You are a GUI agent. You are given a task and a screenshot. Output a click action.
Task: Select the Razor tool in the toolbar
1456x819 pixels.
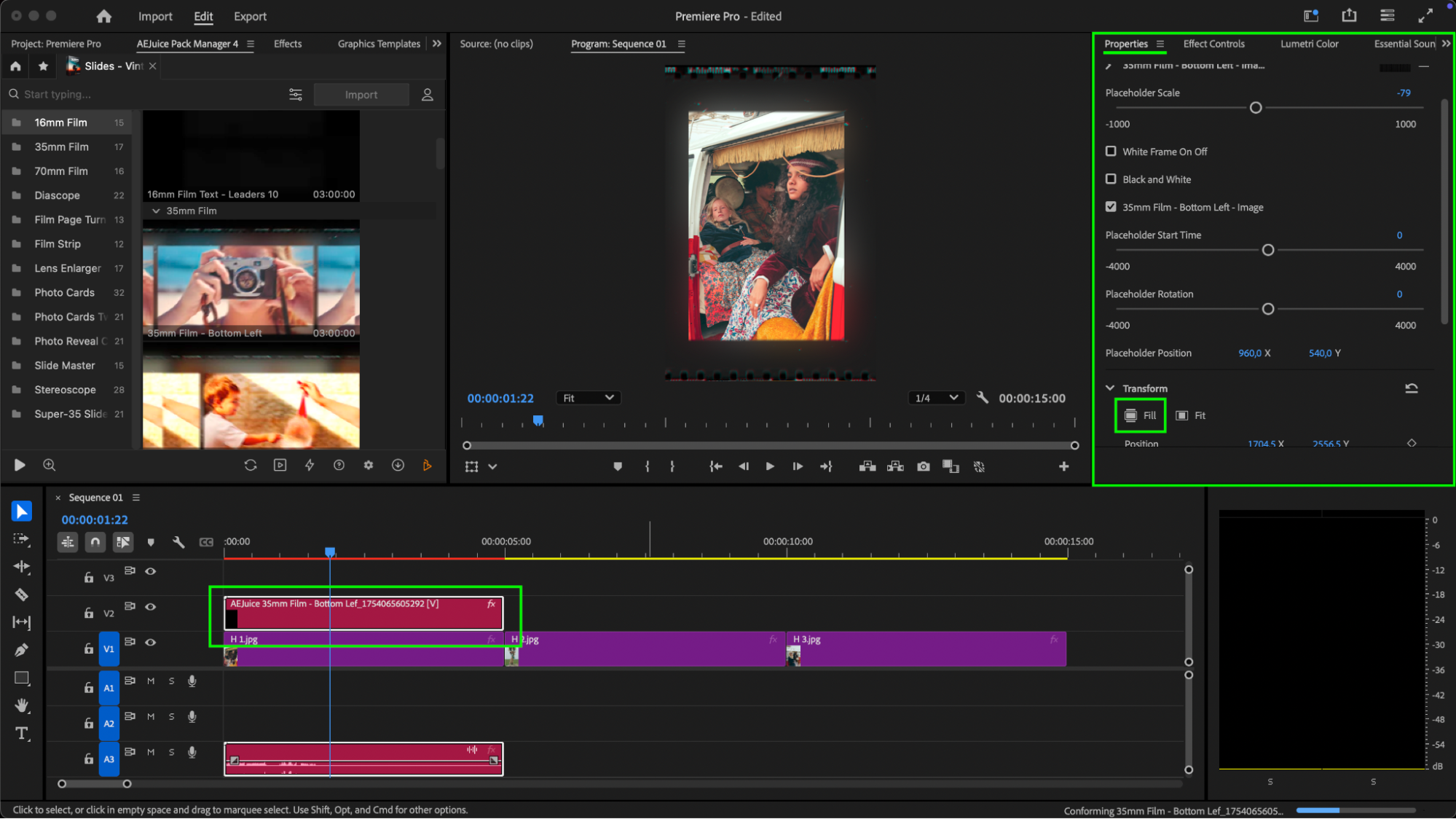click(21, 595)
